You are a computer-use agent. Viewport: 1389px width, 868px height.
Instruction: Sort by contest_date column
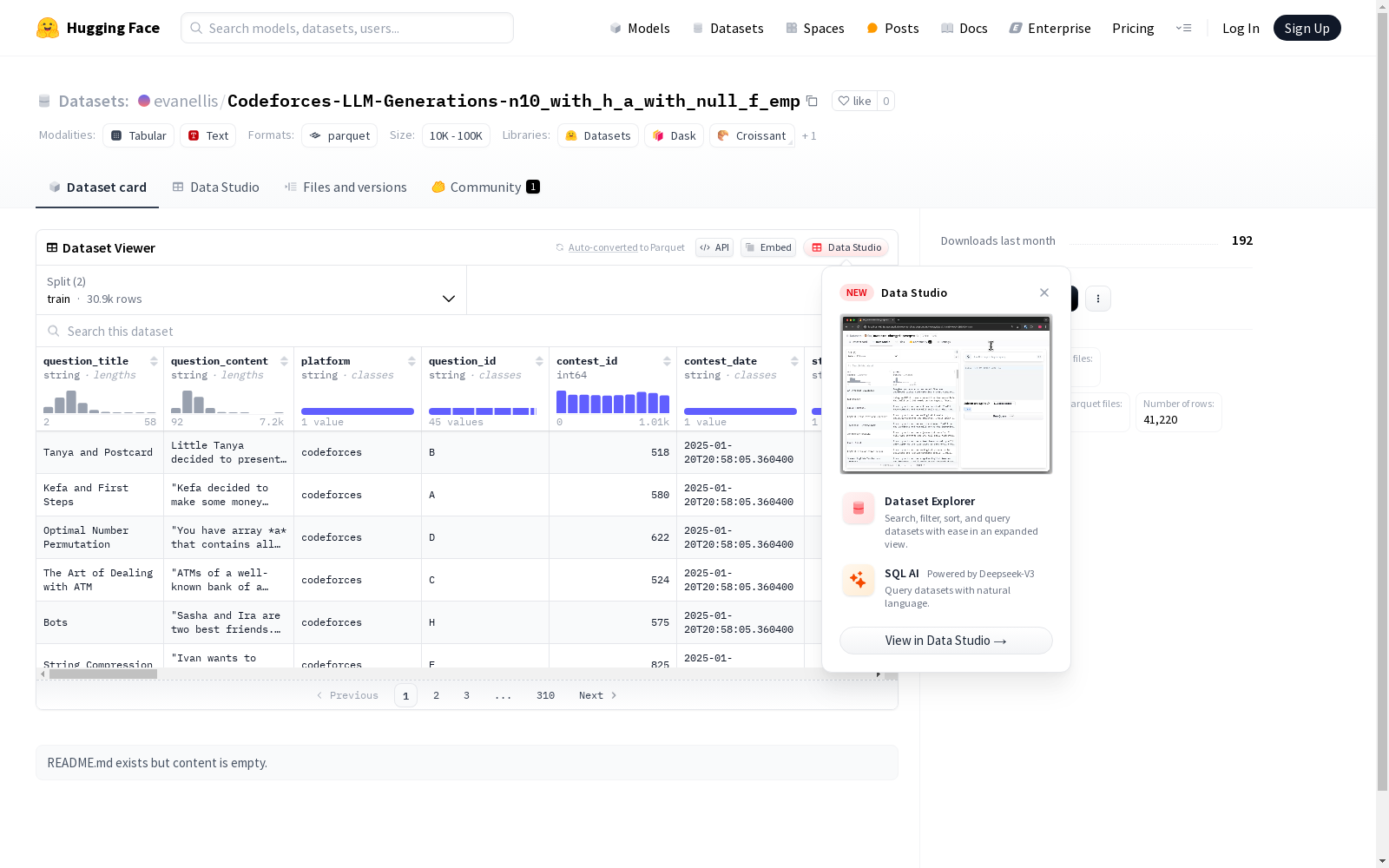coord(794,361)
